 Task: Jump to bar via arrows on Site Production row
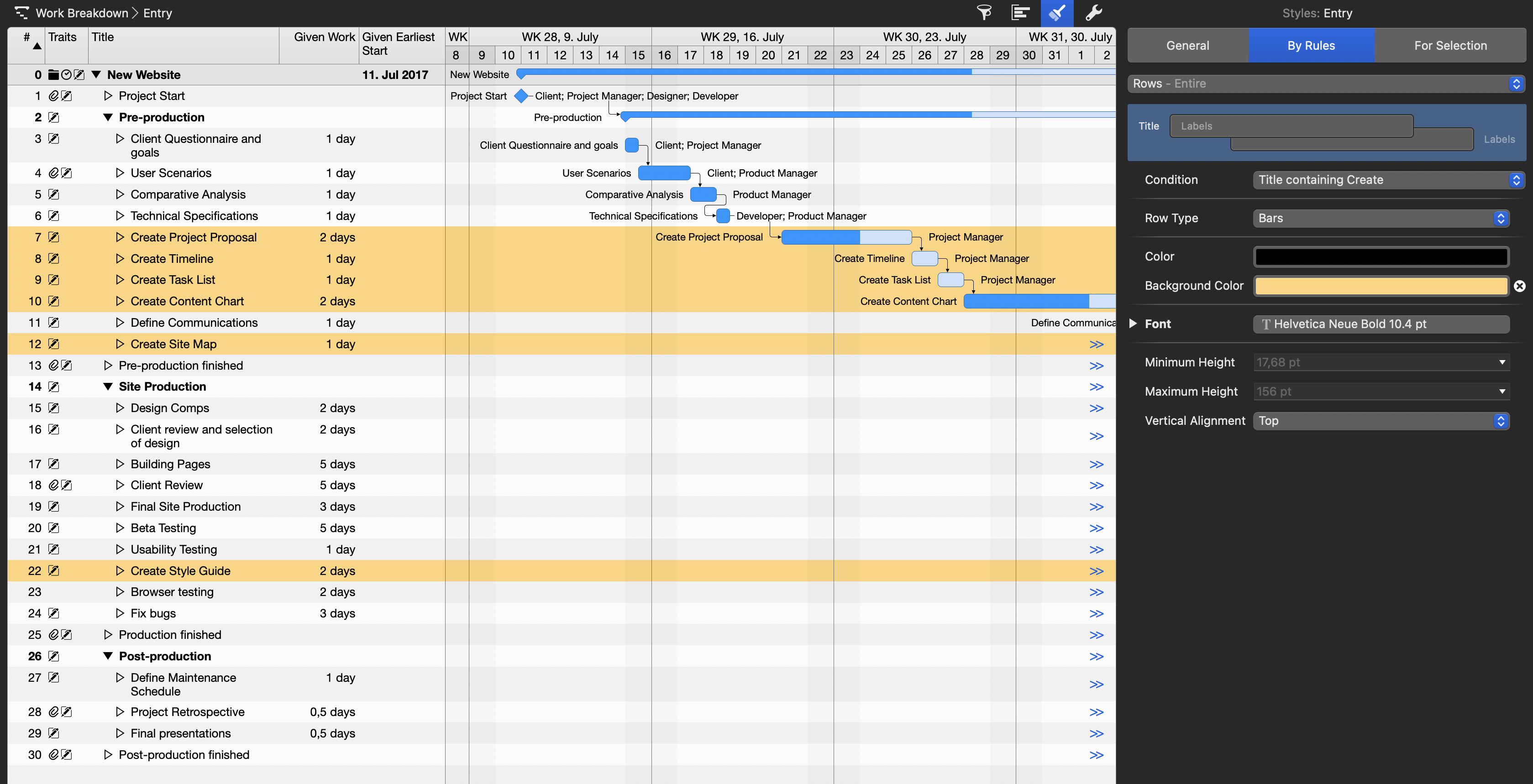(1096, 387)
